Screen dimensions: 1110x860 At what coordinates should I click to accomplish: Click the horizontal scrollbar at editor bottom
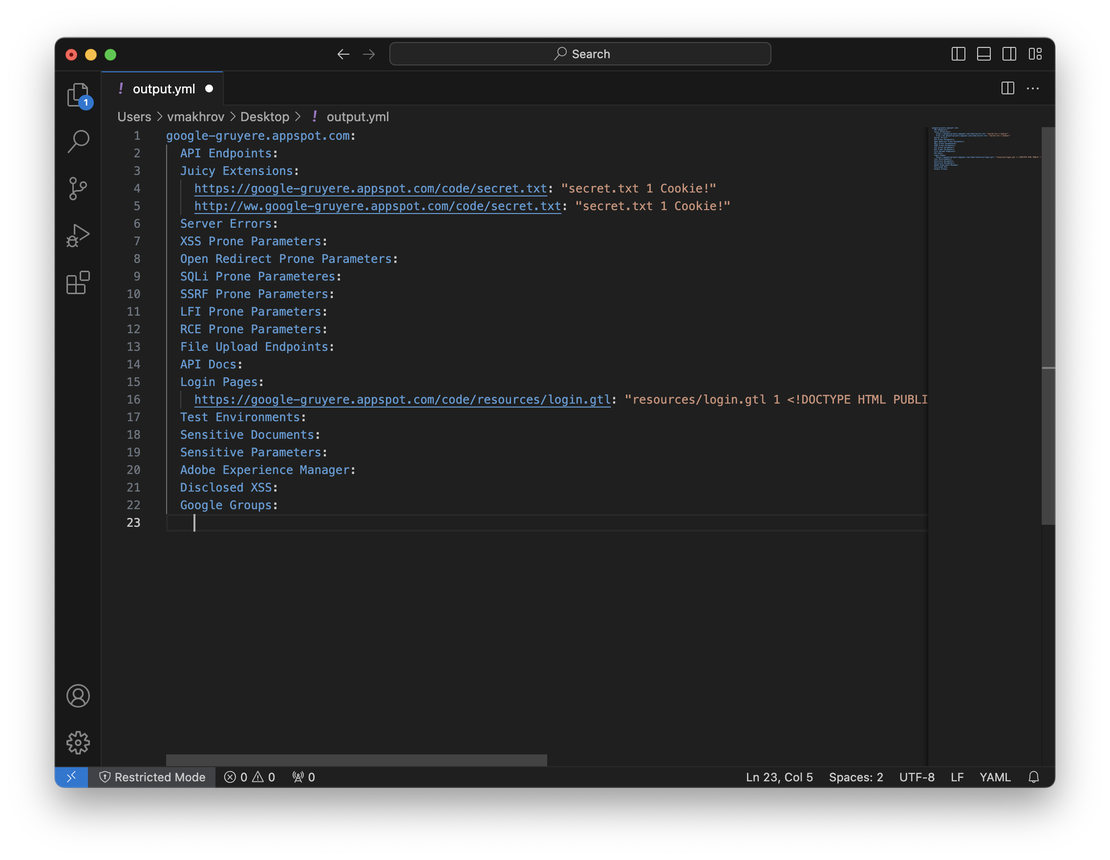tap(356, 760)
